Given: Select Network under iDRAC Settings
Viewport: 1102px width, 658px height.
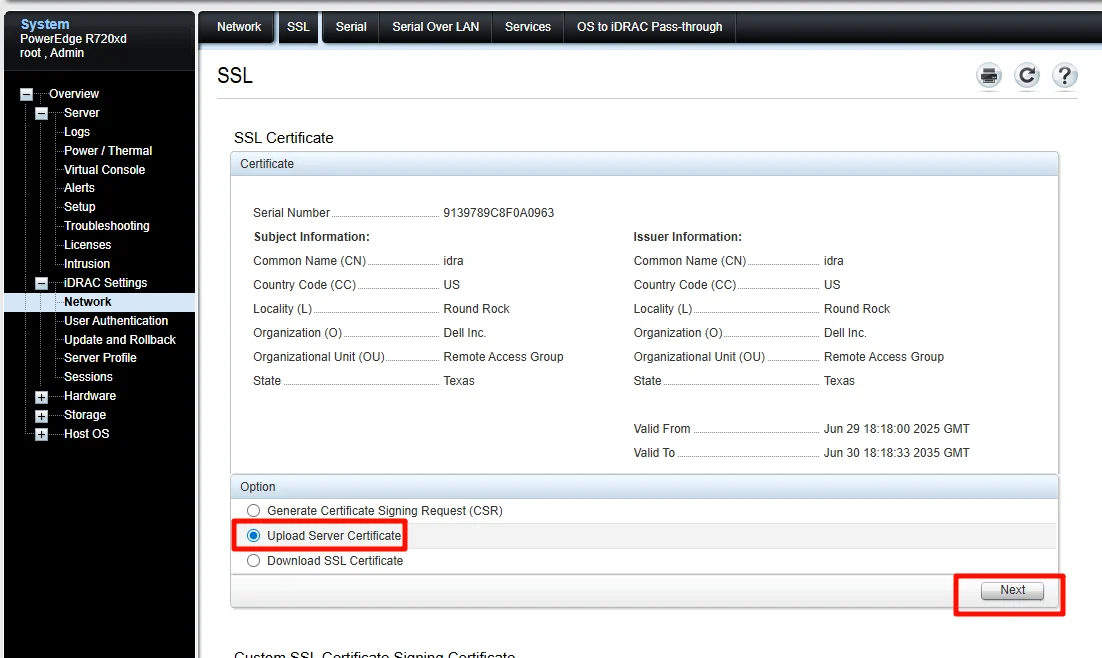Looking at the screenshot, I should point(87,302).
